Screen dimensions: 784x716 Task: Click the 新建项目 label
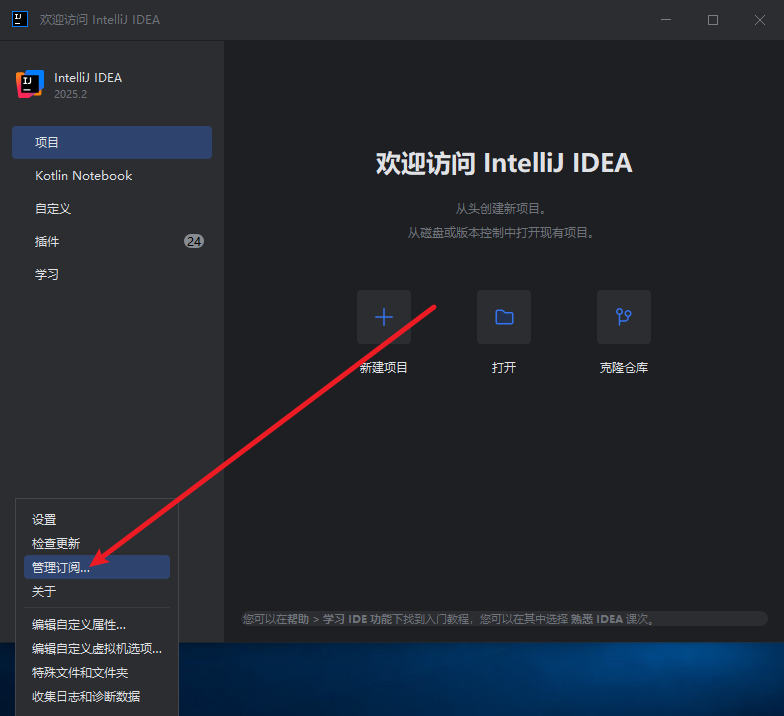tap(384, 368)
